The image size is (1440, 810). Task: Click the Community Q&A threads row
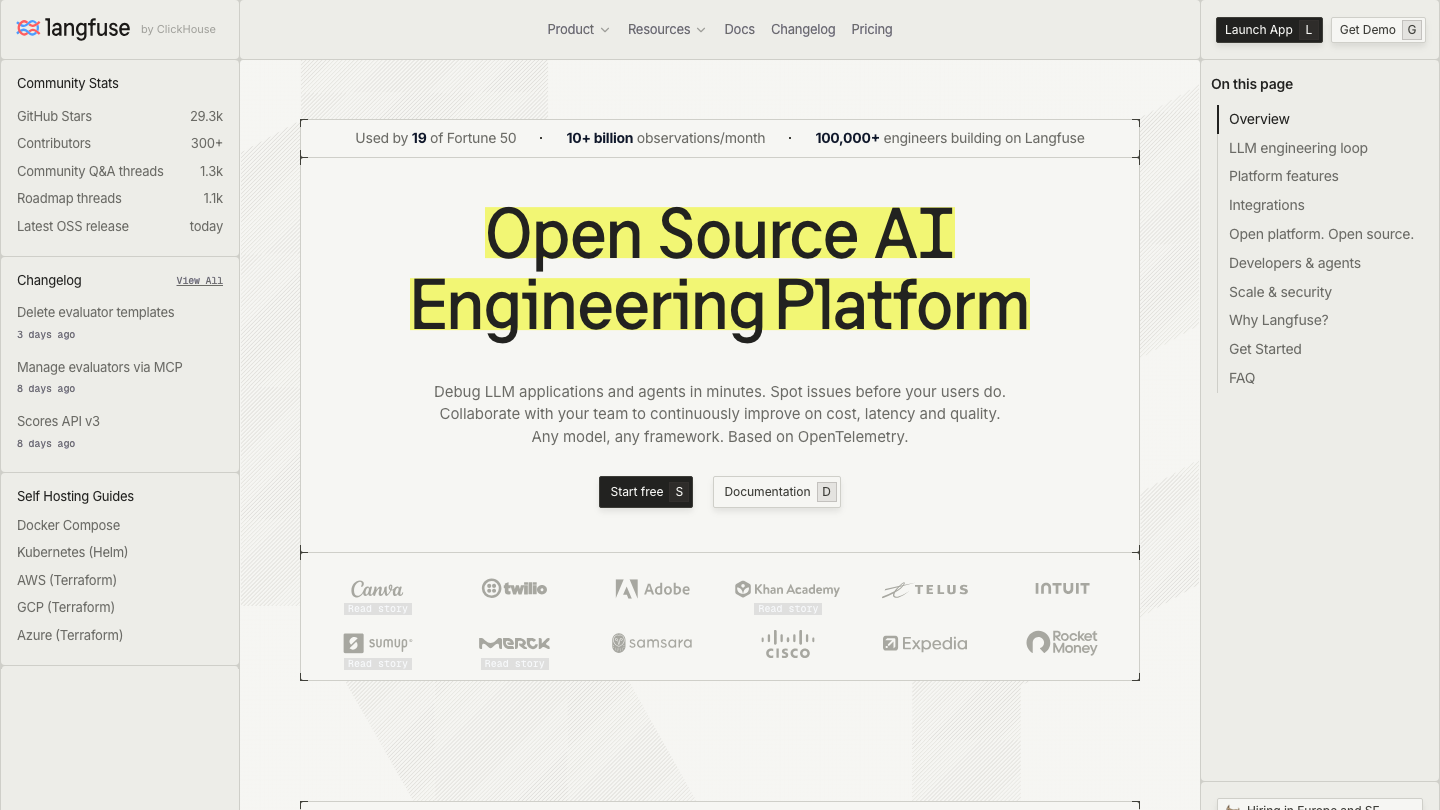[120, 171]
